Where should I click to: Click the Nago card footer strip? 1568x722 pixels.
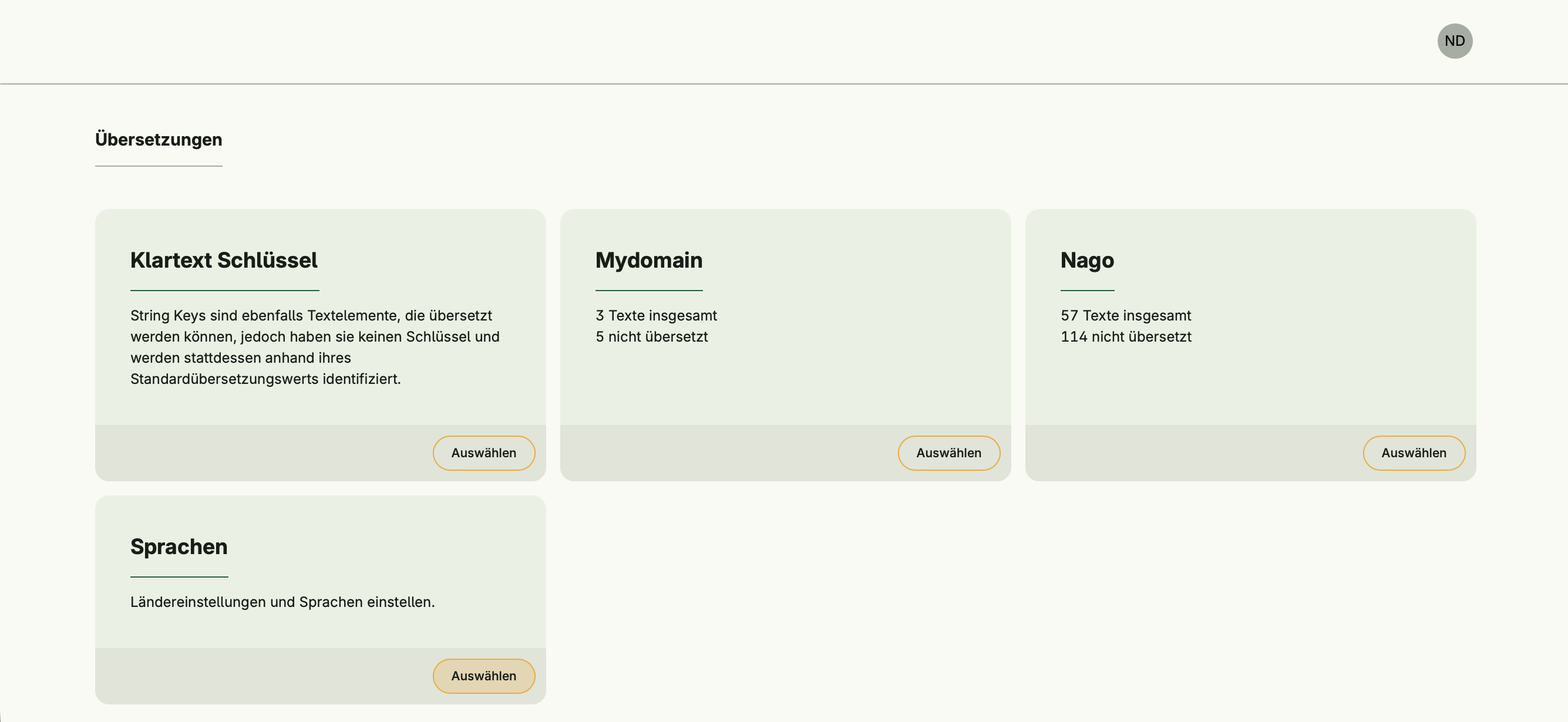point(1187,453)
